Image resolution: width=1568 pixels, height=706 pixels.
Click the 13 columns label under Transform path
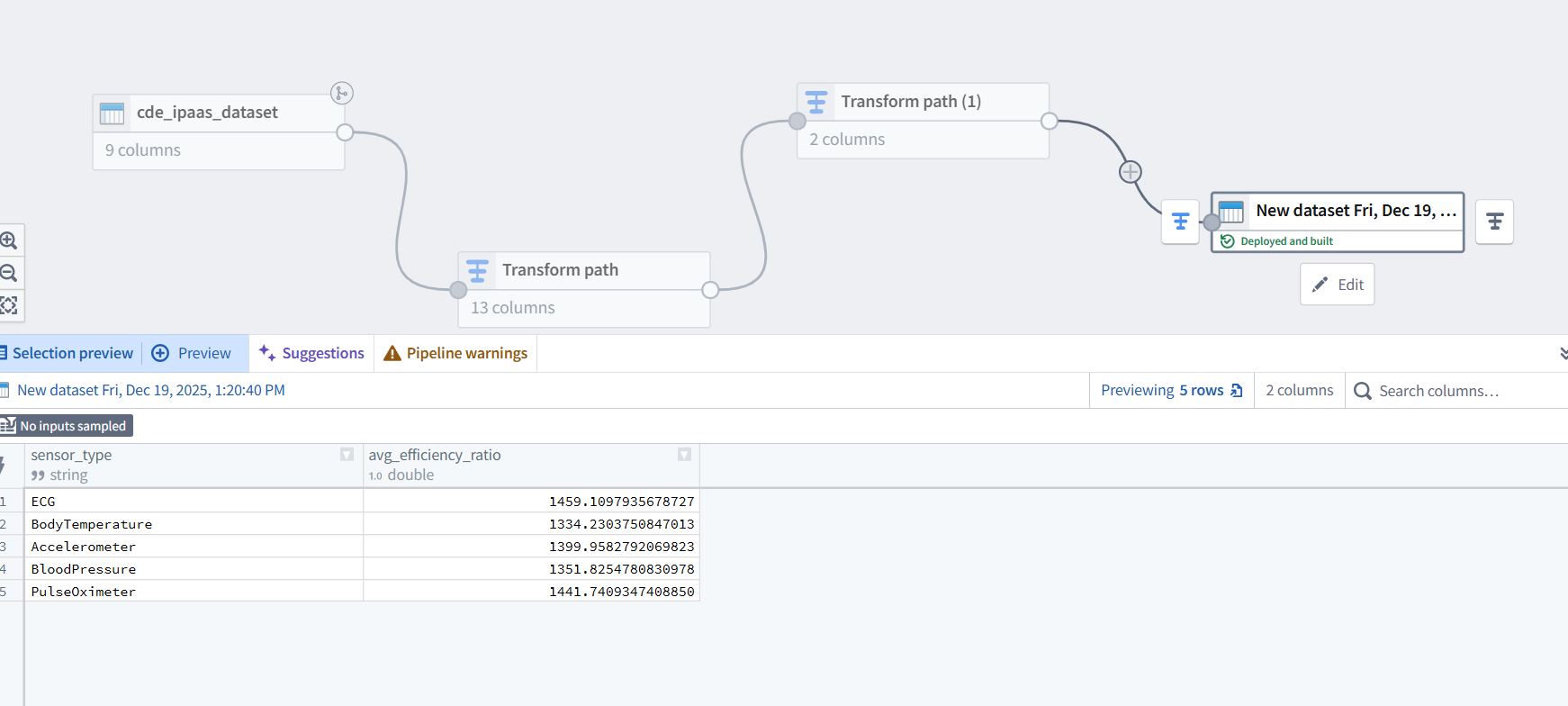pos(513,308)
